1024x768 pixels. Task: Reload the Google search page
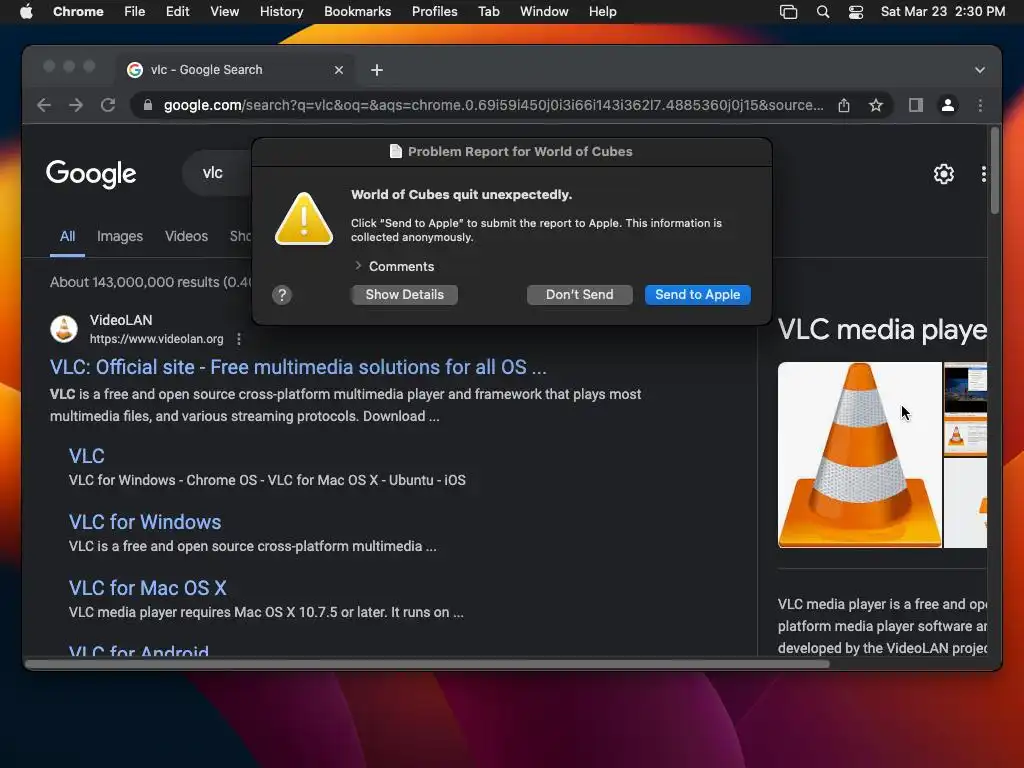coord(108,105)
